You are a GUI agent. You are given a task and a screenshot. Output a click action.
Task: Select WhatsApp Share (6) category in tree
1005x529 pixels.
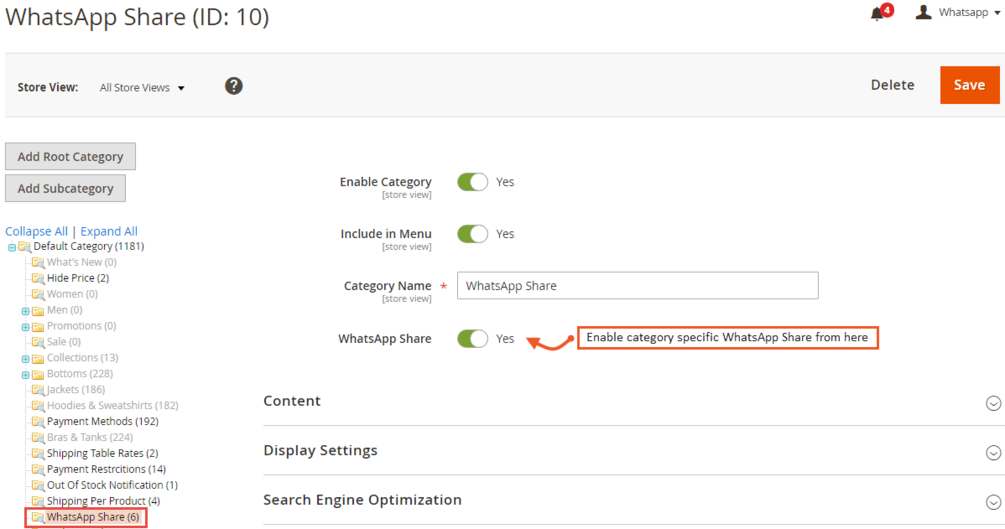tap(92, 517)
